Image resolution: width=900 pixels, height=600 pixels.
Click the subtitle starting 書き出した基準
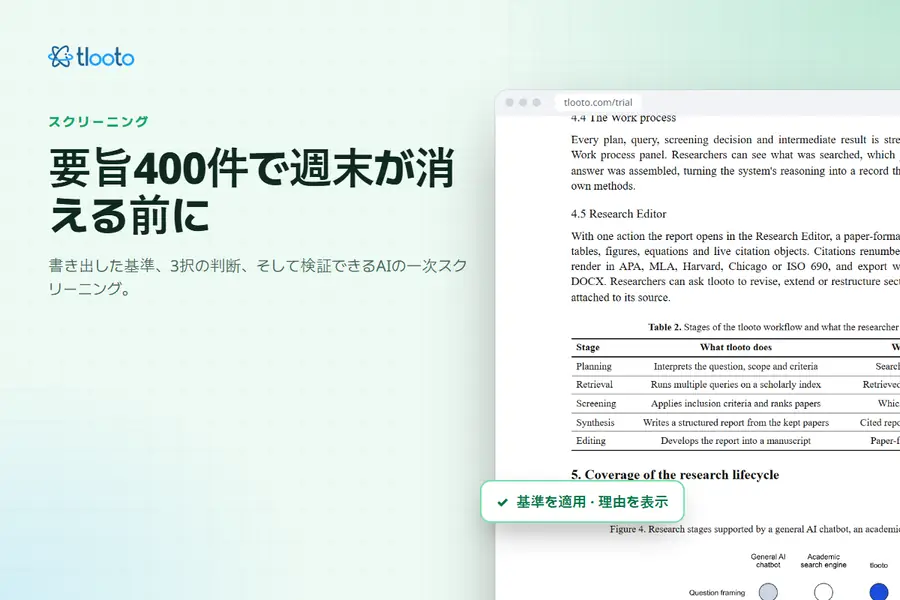tap(258, 277)
